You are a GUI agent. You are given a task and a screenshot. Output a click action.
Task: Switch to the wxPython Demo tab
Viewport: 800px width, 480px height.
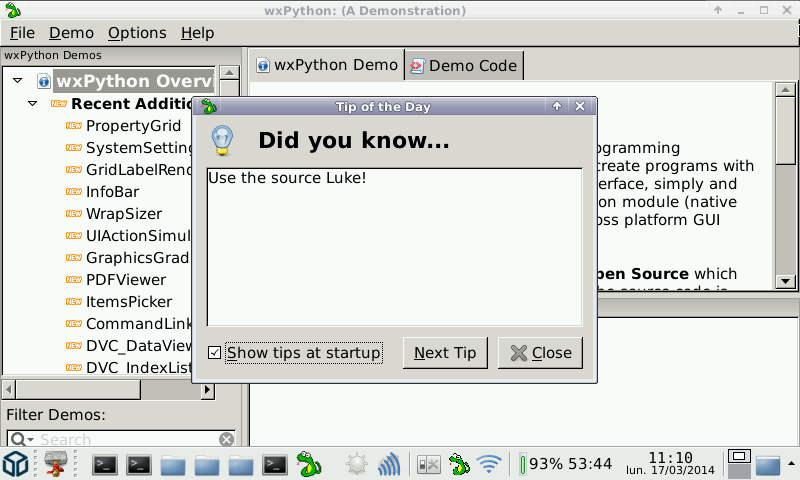tap(327, 65)
